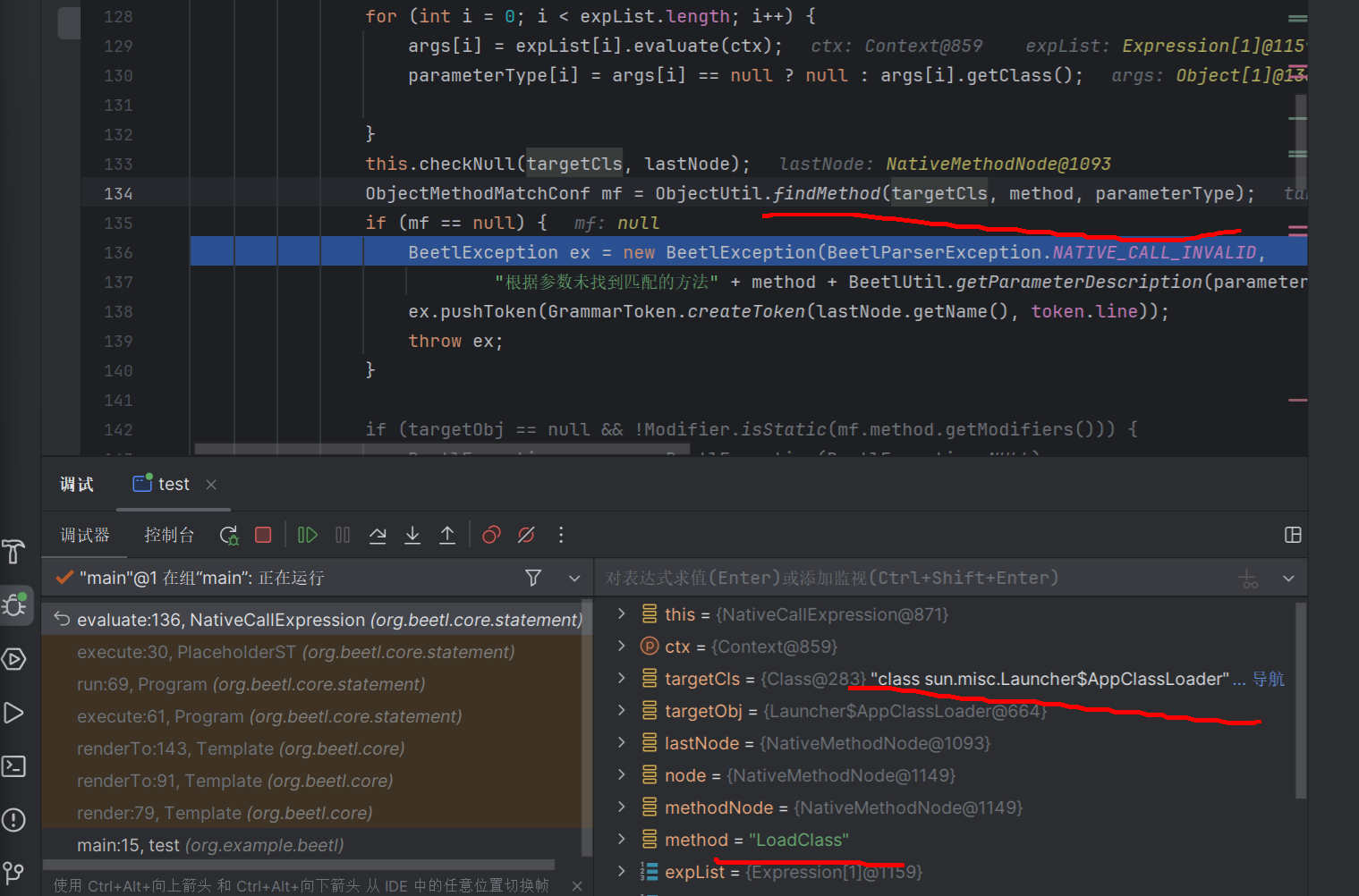Dismiss the Ctrl+Alt frame-switch hint
This screenshot has width=1359, height=896.
577,885
